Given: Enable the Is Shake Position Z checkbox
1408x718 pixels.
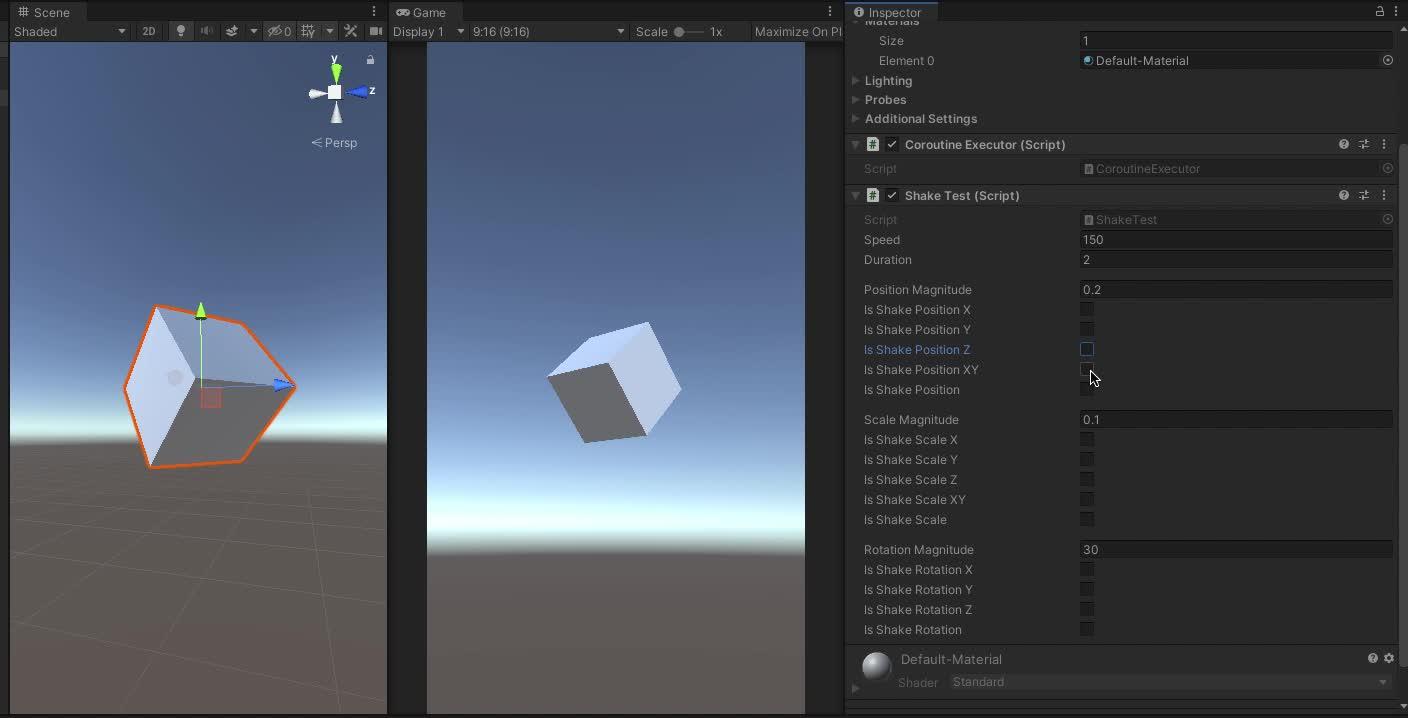Looking at the screenshot, I should [1087, 349].
